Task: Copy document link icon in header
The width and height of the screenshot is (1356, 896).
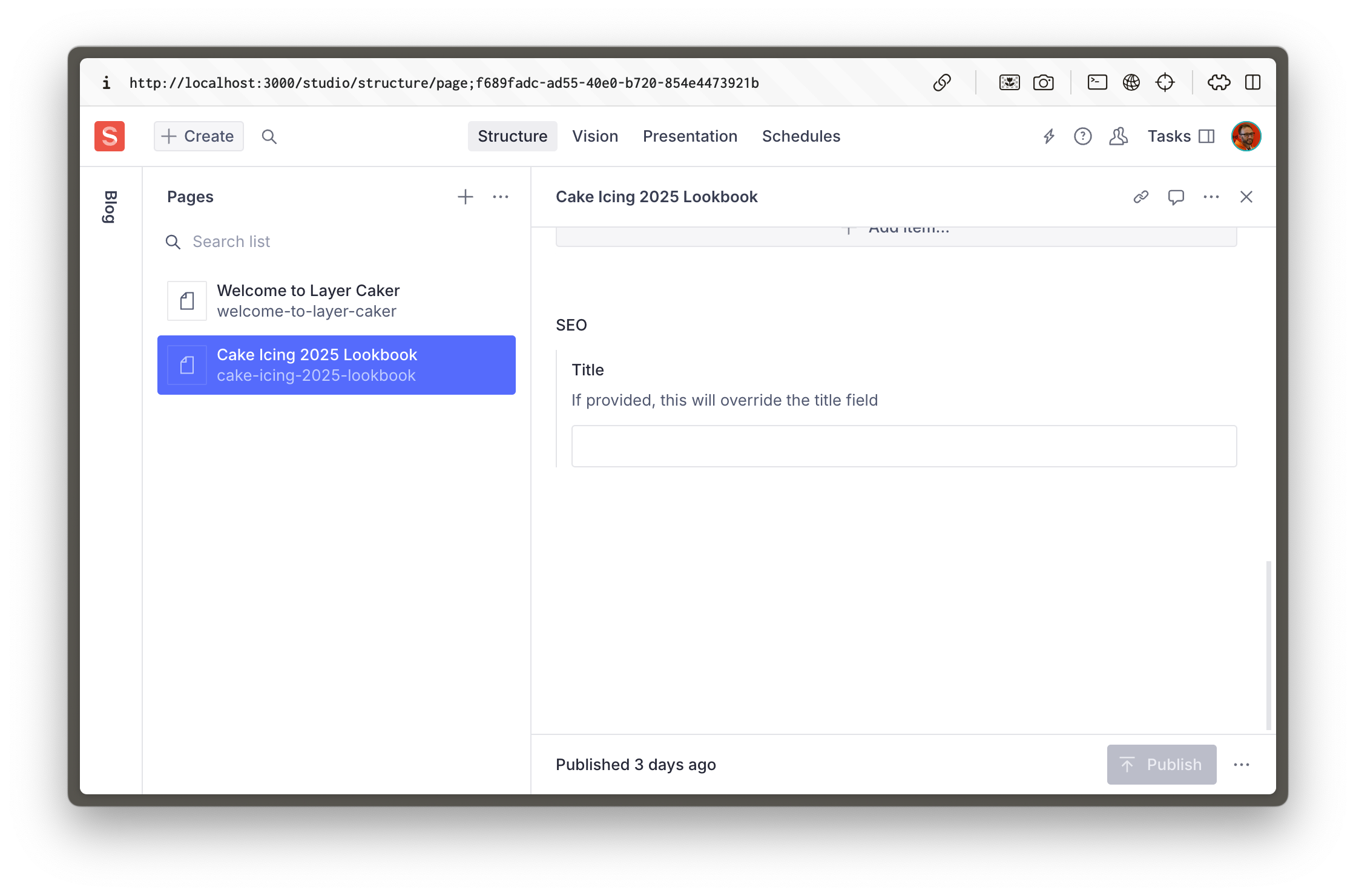Action: (1141, 197)
